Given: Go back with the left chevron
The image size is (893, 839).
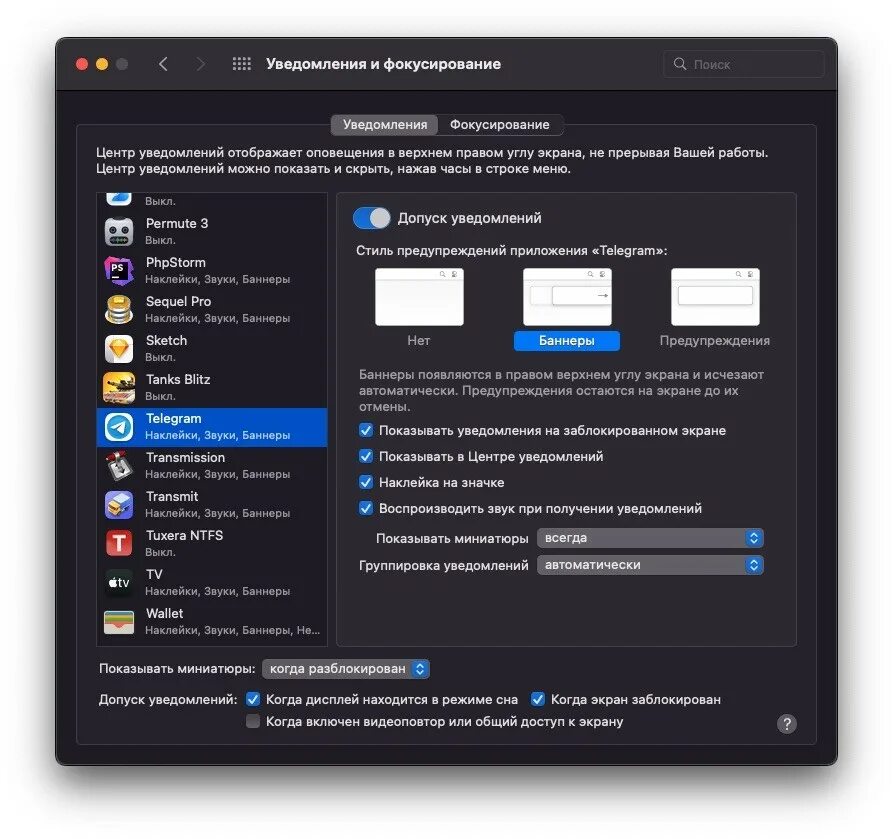Looking at the screenshot, I should [x=163, y=64].
